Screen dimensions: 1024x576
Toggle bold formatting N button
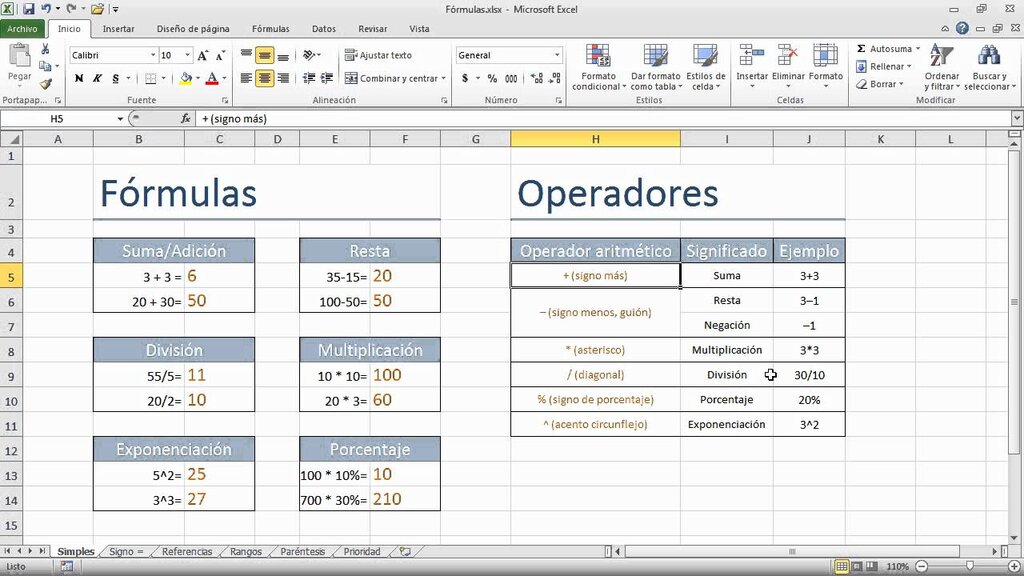click(x=79, y=78)
